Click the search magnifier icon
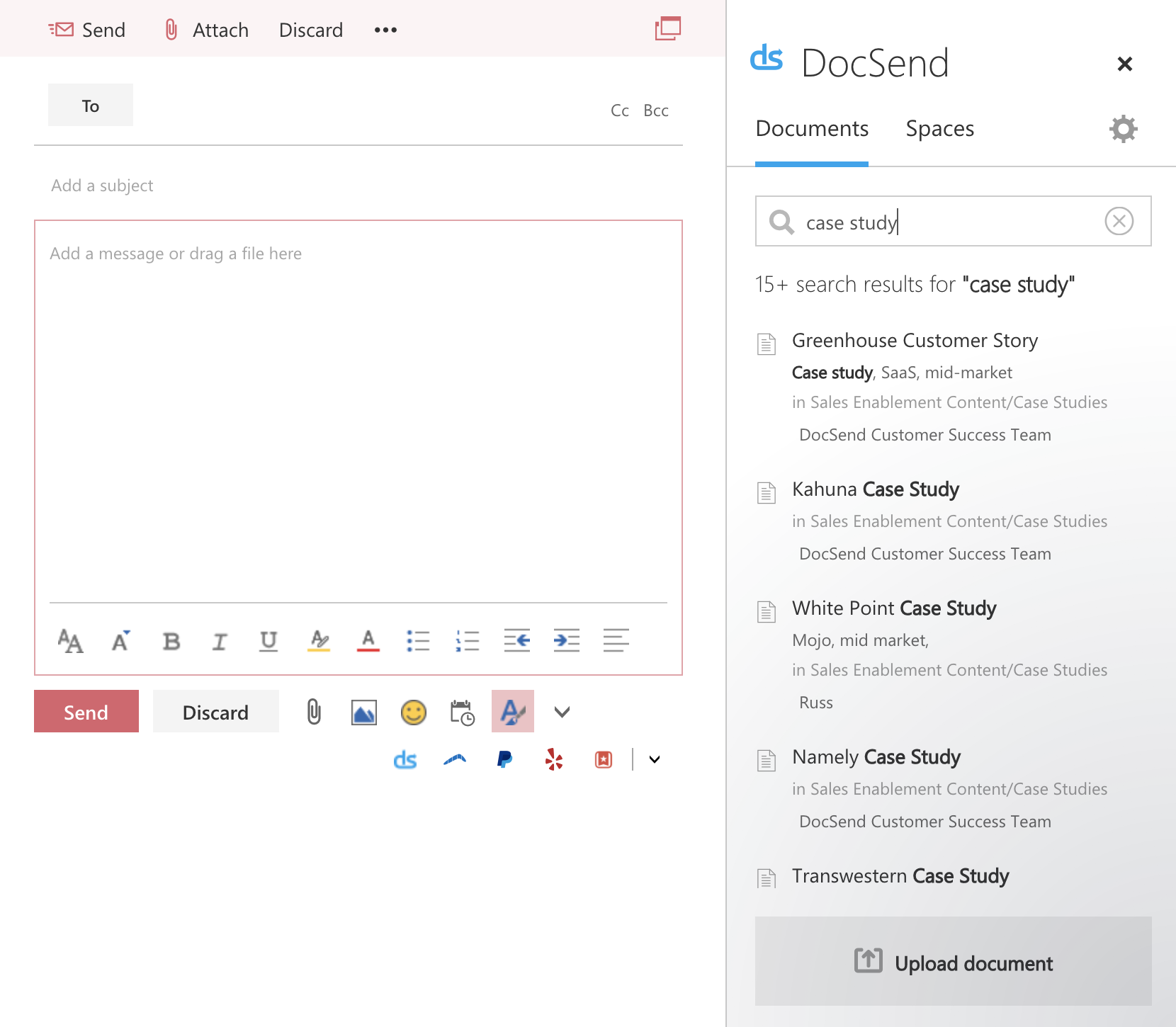Viewport: 1176px width, 1027px height. [781, 222]
